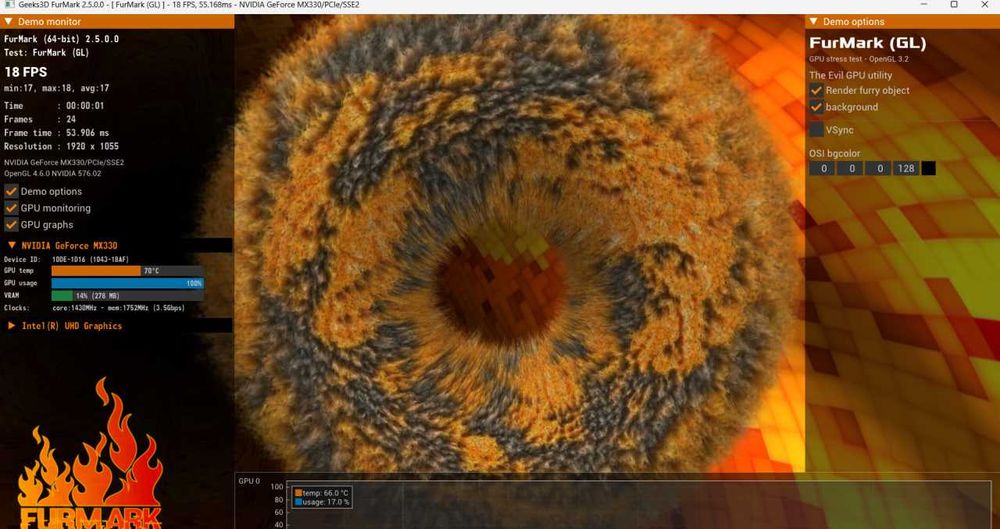Click the 'Frame time : 53.906 ms' line

point(56,133)
